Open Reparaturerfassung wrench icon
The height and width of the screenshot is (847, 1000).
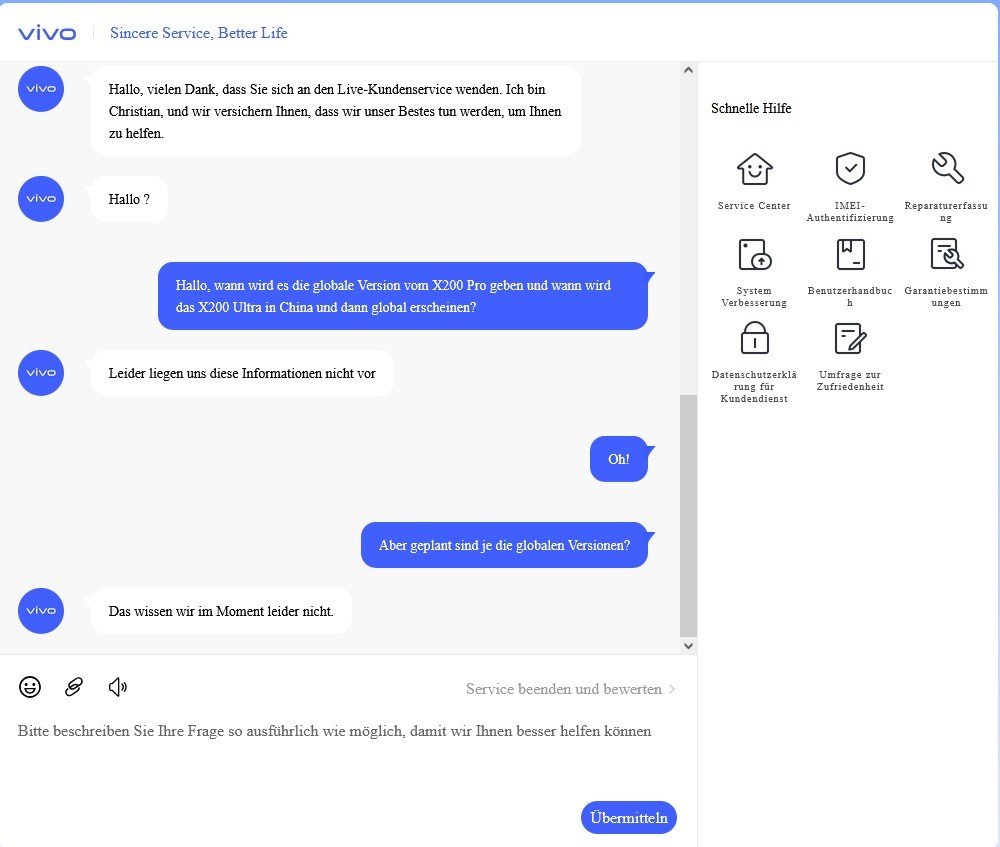coord(947,168)
